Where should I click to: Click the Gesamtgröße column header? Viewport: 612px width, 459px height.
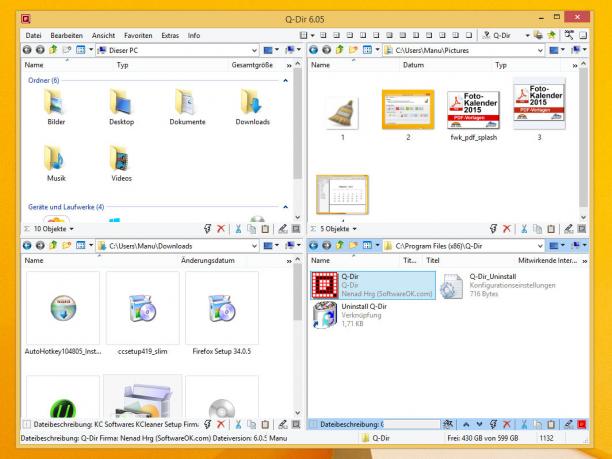coord(252,65)
